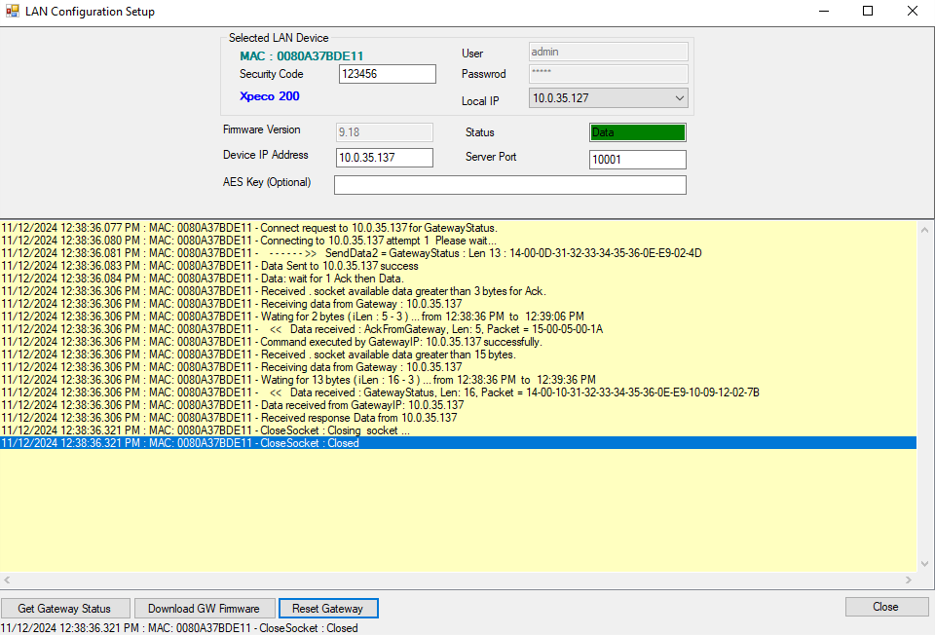Click the Server Port input field
935x635 pixels.
[x=637, y=160]
